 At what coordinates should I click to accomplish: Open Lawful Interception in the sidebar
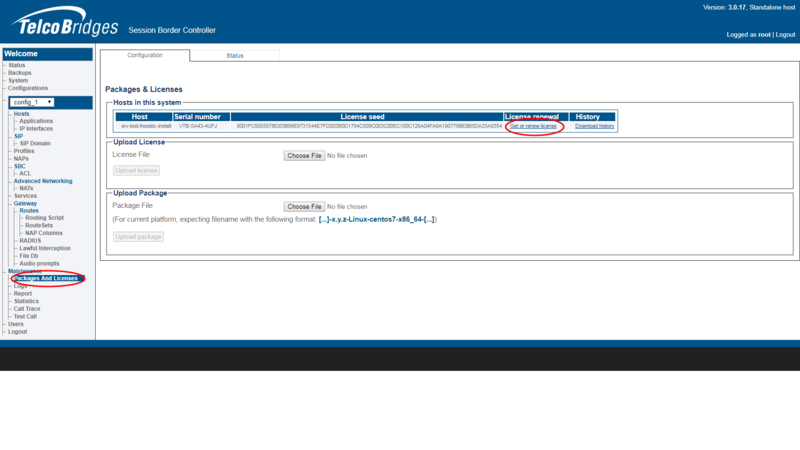(45, 248)
